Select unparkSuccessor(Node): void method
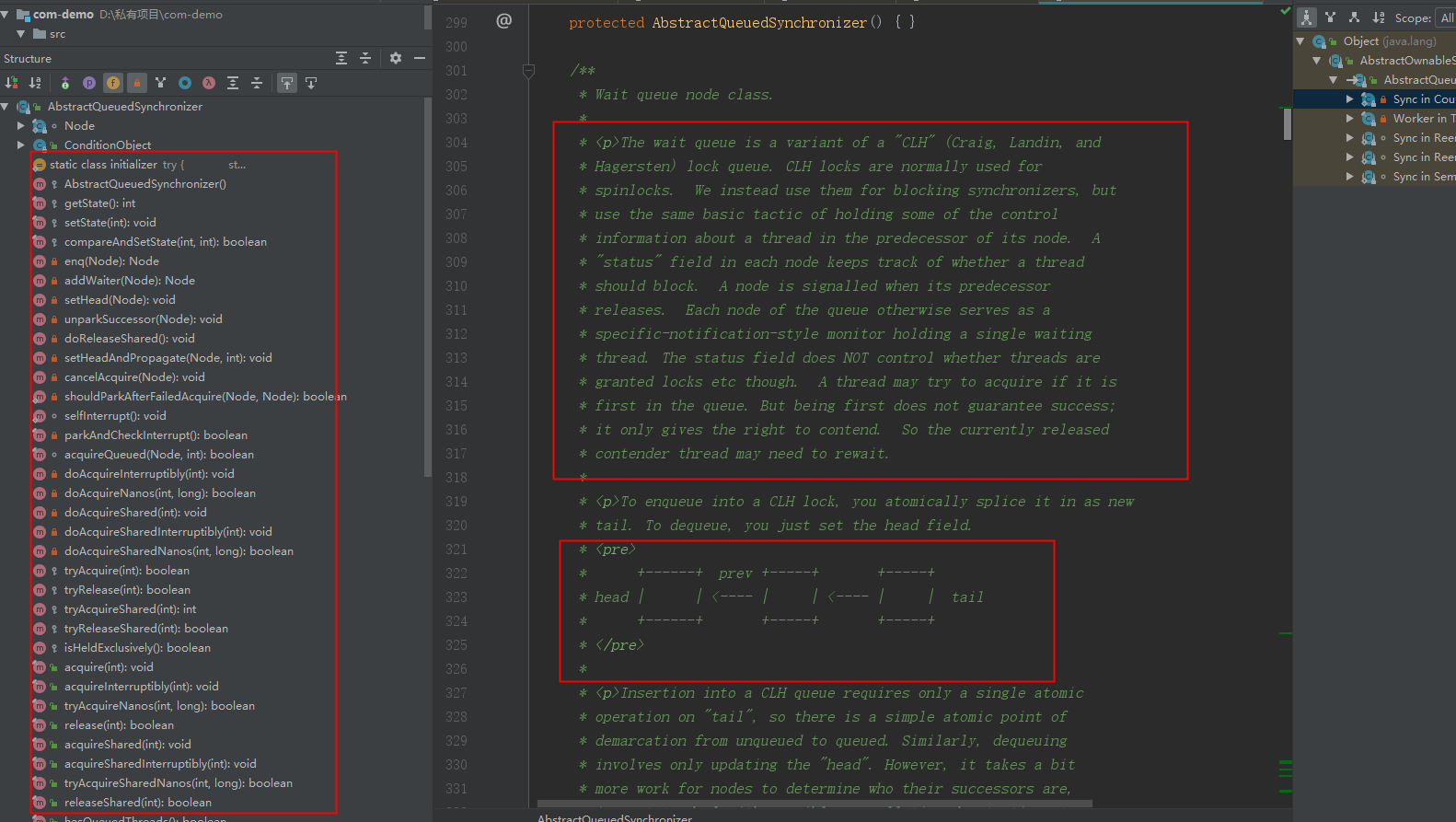This screenshot has height=822, width=1456. 144,319
